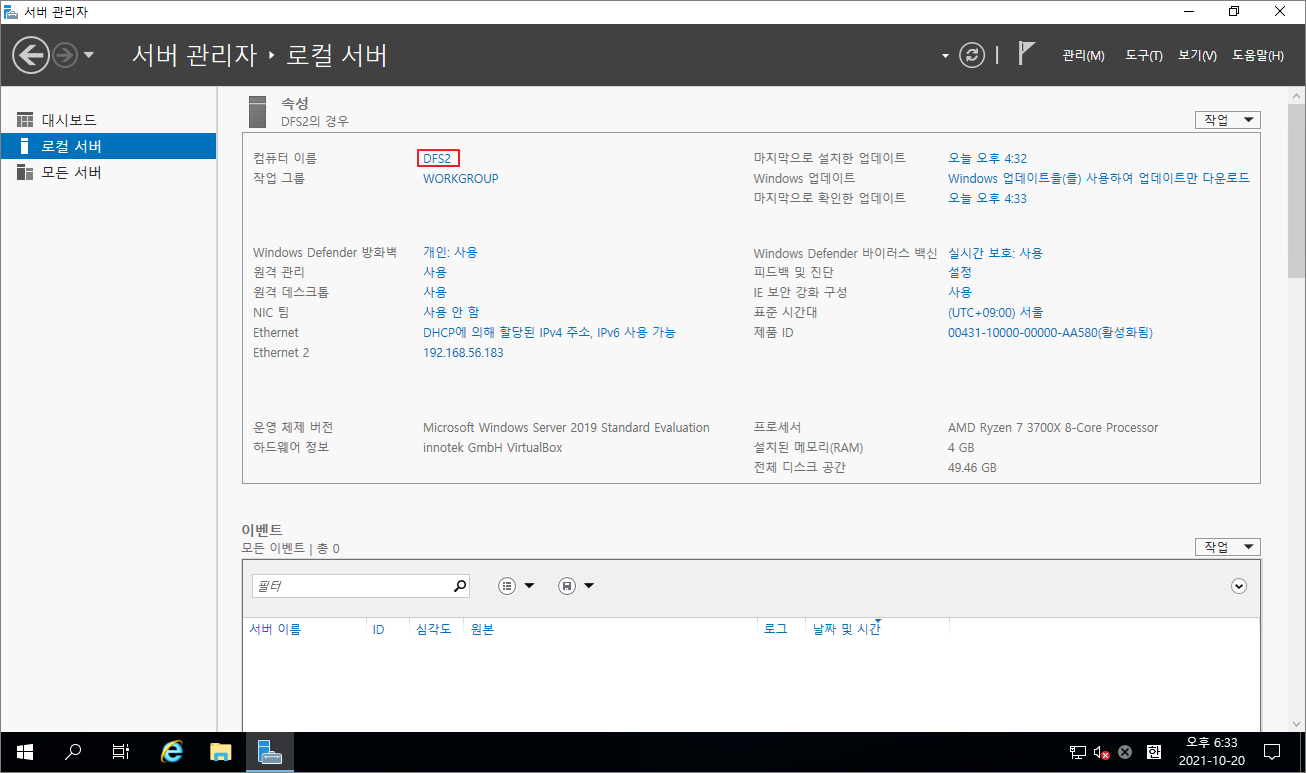
Task: Open the 관리(M) menu
Action: click(x=1083, y=56)
